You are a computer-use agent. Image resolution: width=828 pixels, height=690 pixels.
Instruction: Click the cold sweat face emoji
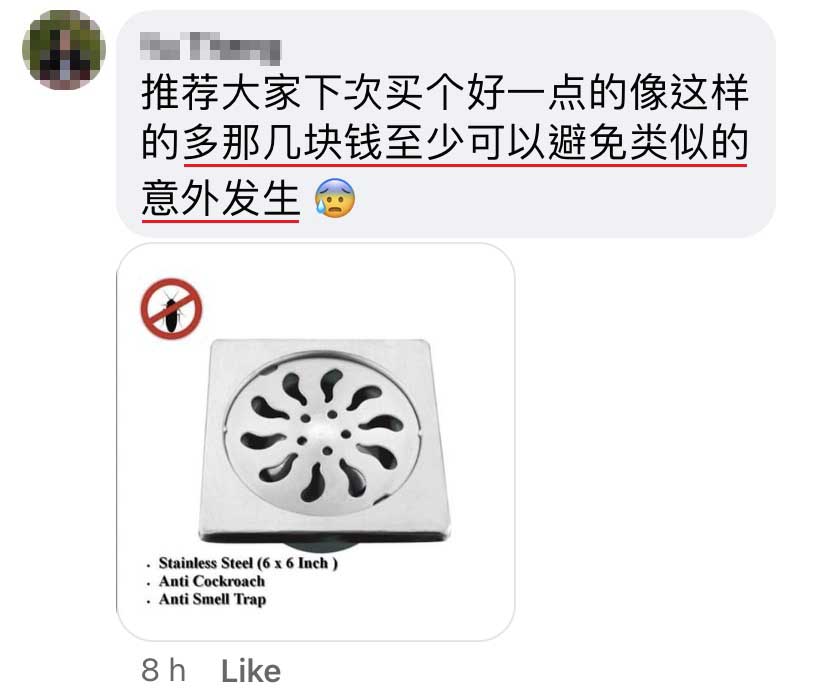pyautogui.click(x=334, y=199)
